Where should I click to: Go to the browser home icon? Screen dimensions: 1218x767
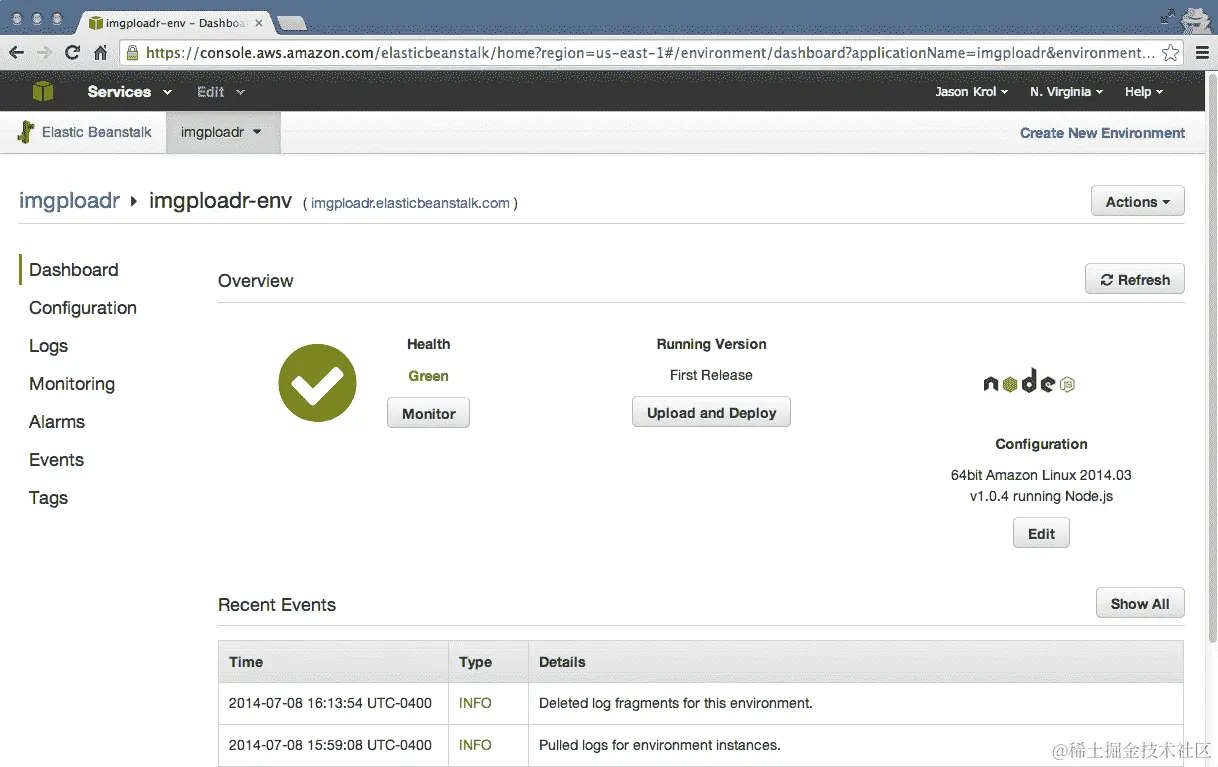(x=100, y=52)
